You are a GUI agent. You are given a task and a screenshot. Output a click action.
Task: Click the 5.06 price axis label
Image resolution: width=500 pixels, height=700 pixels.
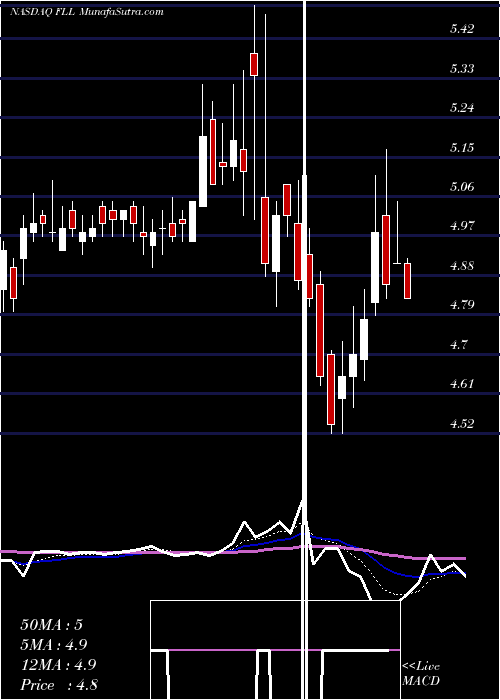(x=462, y=187)
